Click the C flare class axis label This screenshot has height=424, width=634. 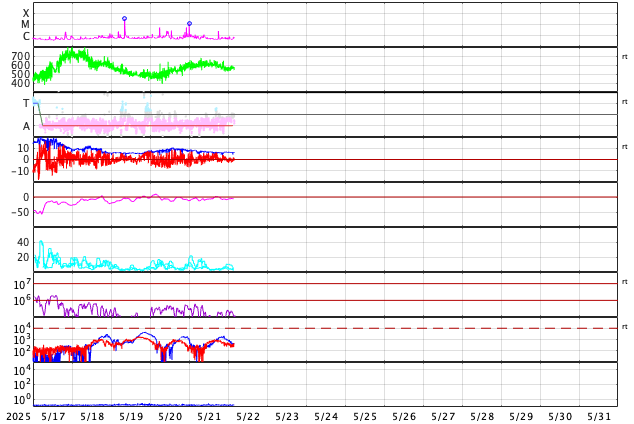pyautogui.click(x=26, y=36)
